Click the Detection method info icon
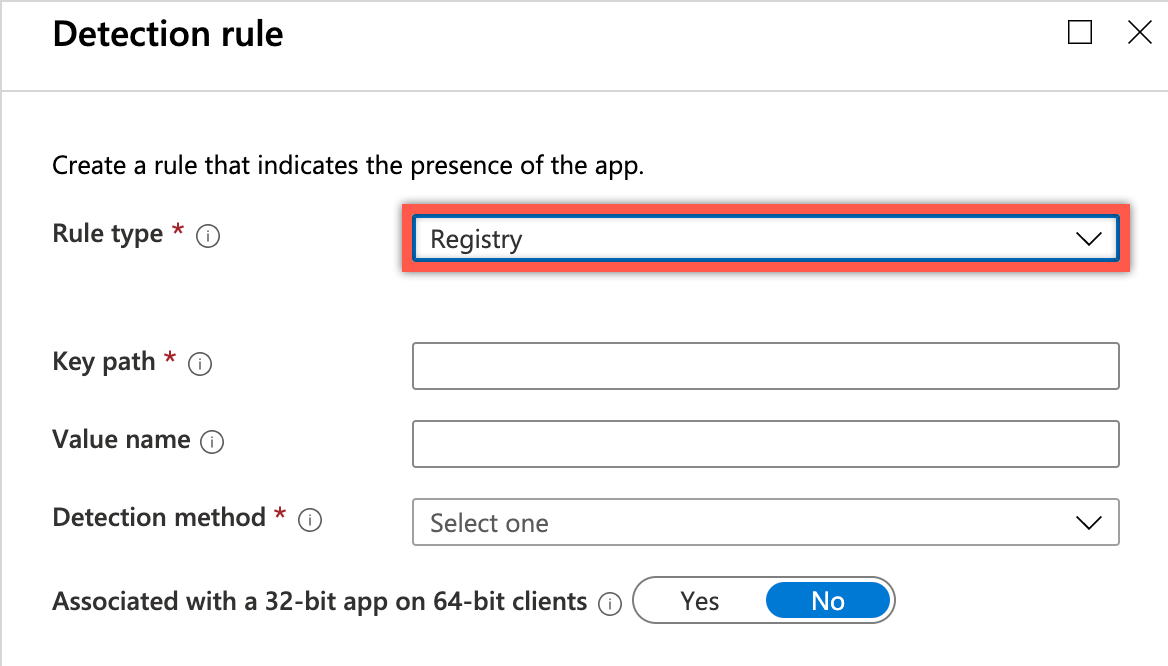This screenshot has width=1168, height=666. [310, 519]
